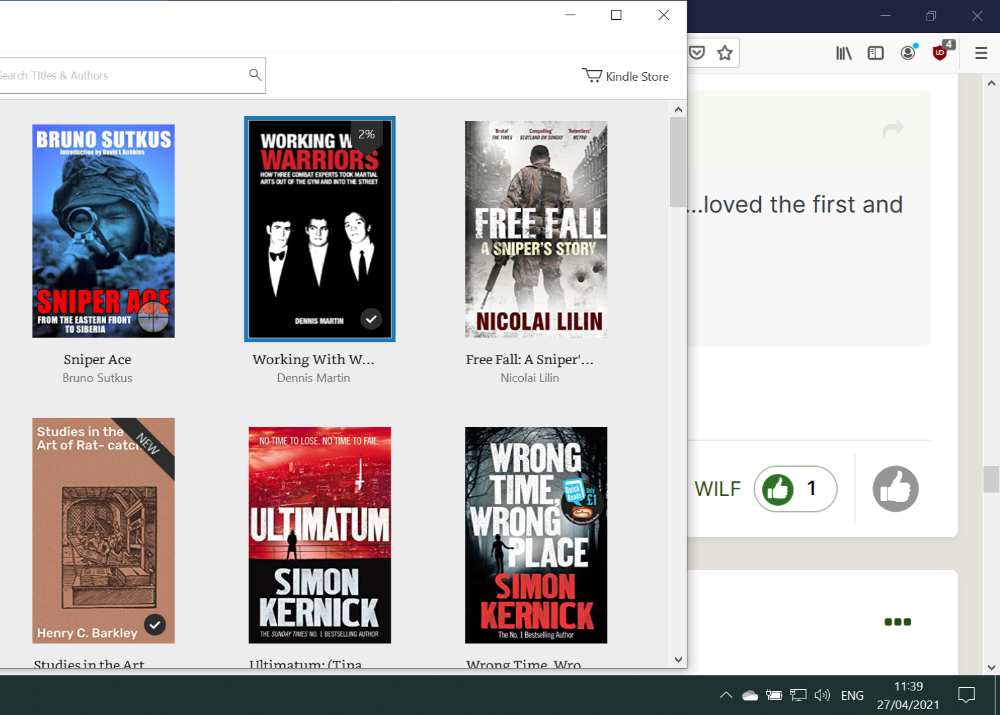Click the downloaded checkmark on Working With Warriors
Screen dimensions: 1000x715
coord(371,318)
